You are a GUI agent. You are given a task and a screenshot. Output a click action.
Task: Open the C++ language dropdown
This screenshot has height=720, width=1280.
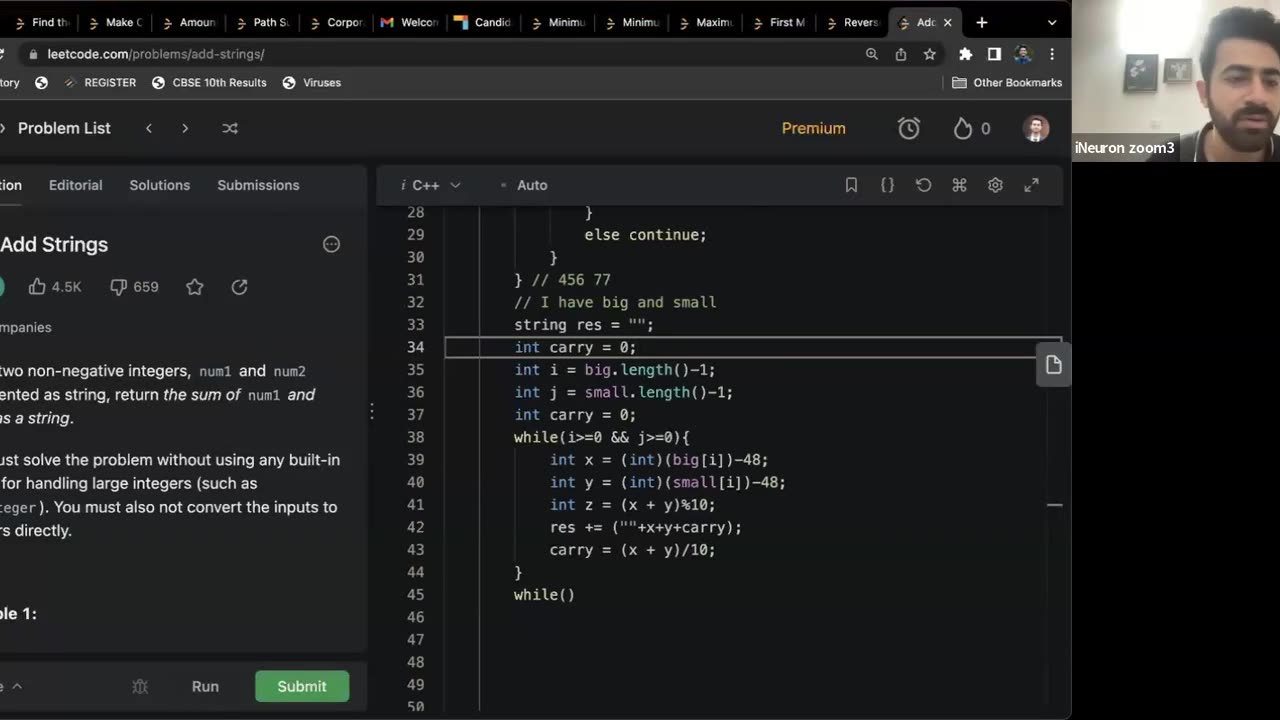431,185
